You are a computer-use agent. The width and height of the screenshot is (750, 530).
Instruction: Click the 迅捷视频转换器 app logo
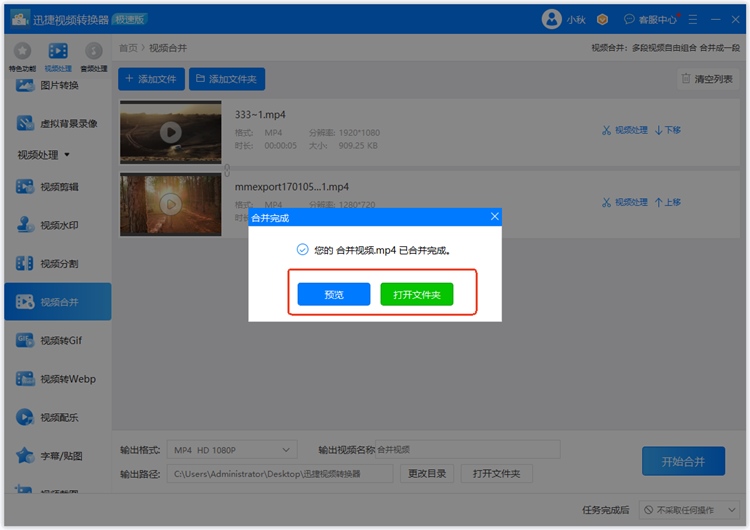pos(20,19)
